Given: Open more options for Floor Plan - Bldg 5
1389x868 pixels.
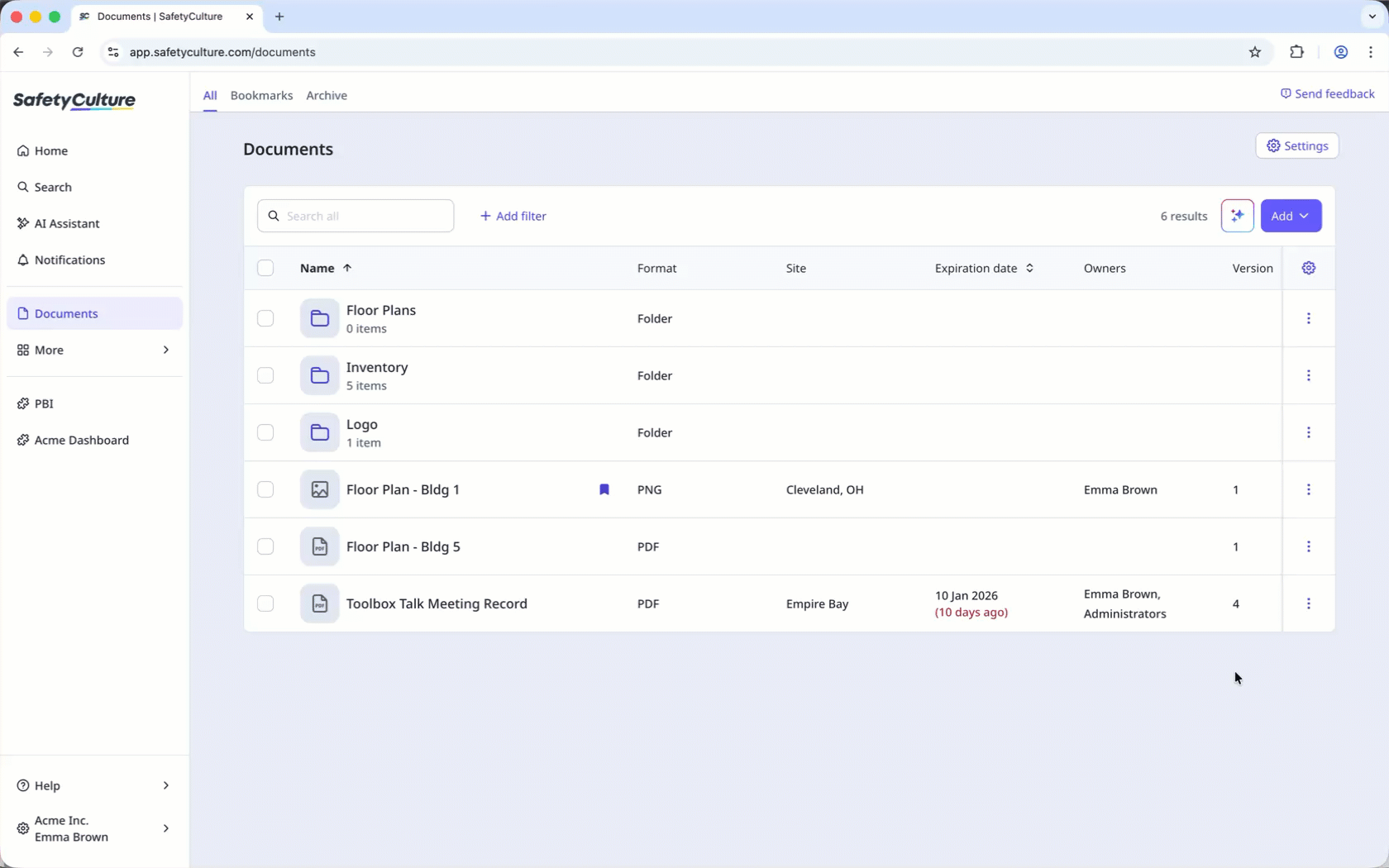Looking at the screenshot, I should pyautogui.click(x=1308, y=546).
